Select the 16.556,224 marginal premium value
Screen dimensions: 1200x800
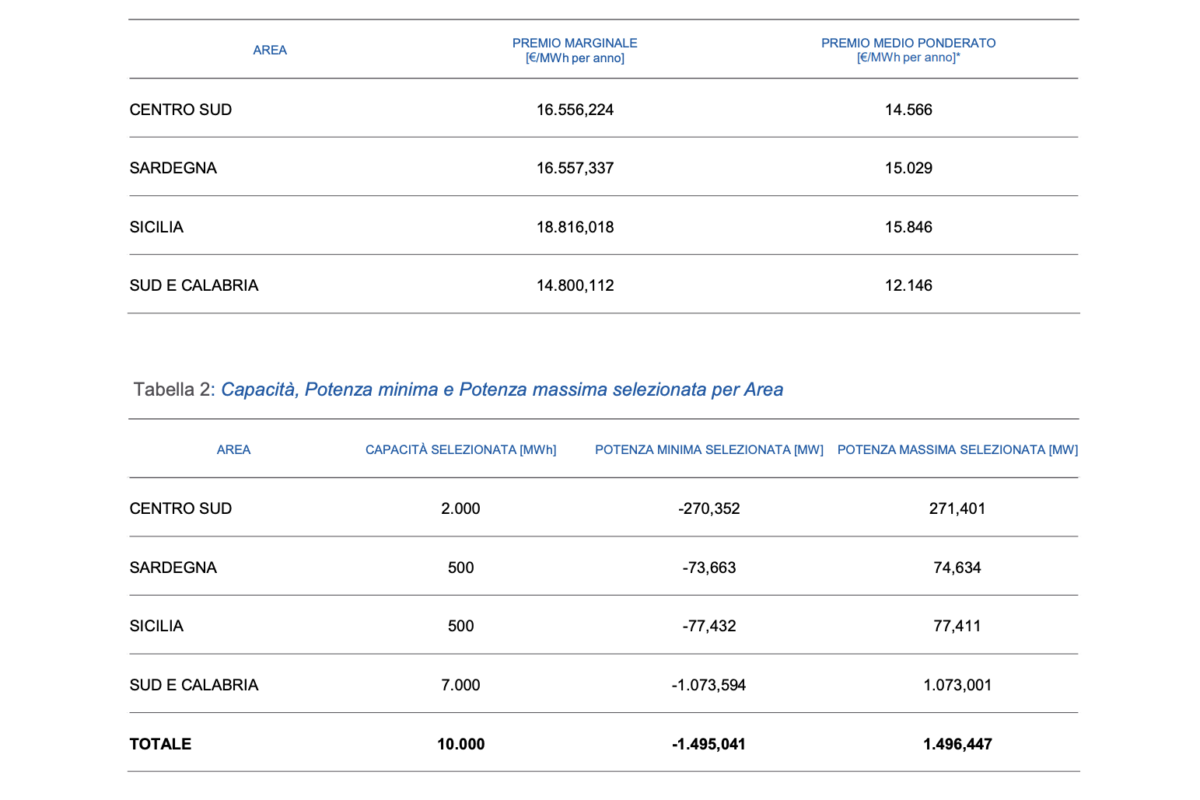(x=575, y=110)
